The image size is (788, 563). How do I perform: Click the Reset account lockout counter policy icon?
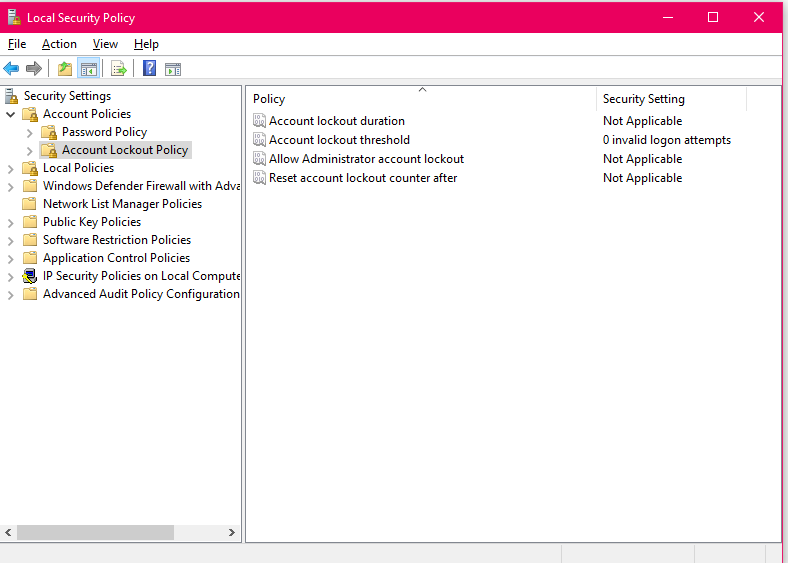coord(259,178)
